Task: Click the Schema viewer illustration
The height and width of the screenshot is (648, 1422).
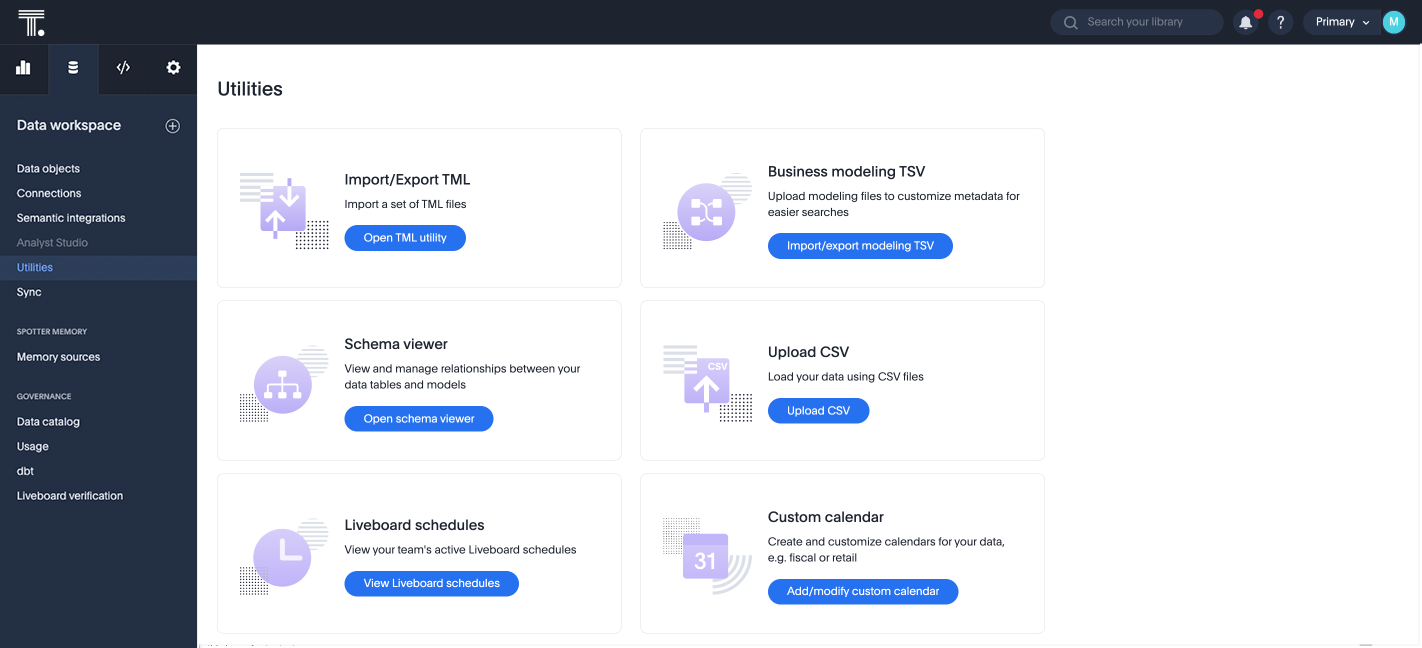Action: (x=284, y=384)
